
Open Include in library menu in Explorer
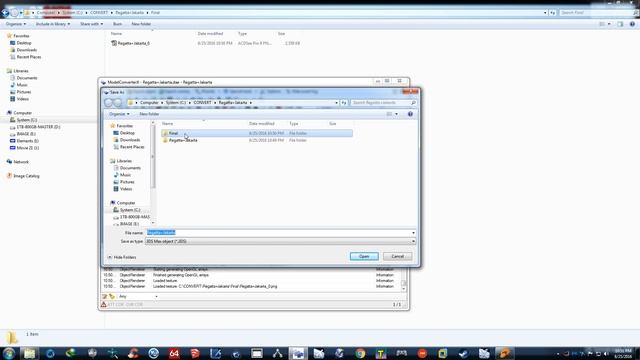53,24
